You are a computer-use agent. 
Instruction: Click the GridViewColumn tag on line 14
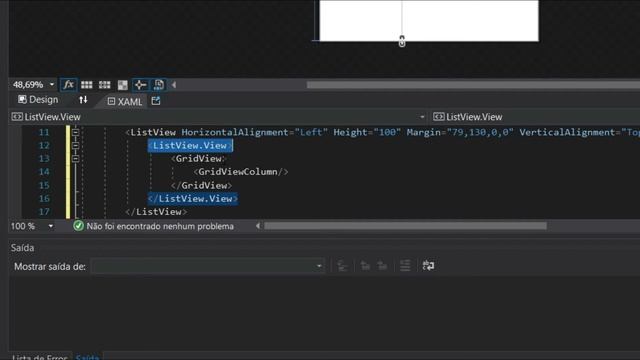click(x=241, y=172)
